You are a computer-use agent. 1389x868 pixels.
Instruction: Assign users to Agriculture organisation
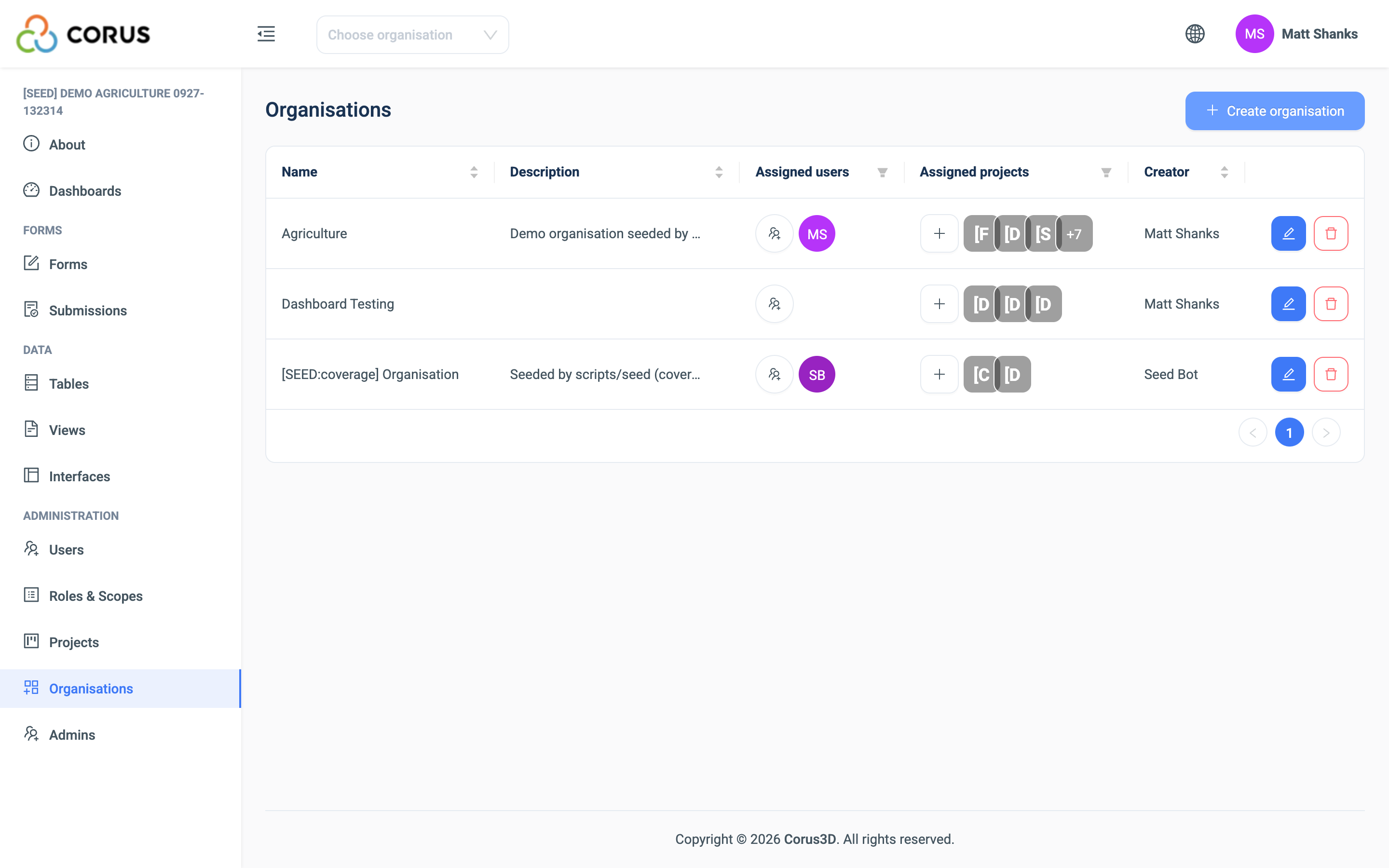click(774, 234)
